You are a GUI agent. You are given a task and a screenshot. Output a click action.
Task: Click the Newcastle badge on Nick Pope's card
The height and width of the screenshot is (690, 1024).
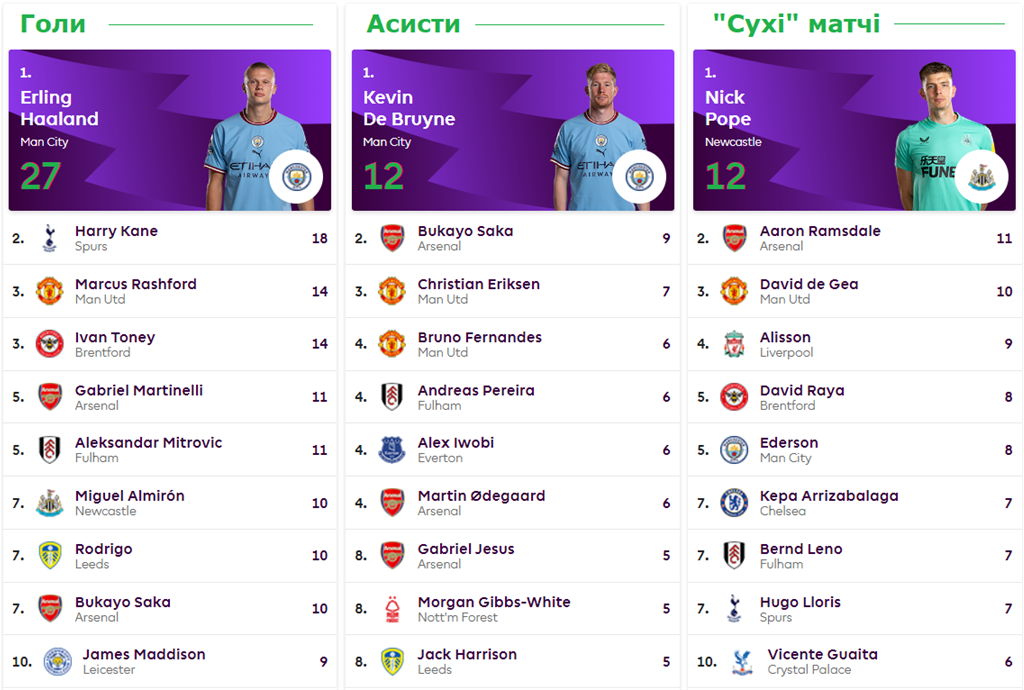(x=980, y=177)
